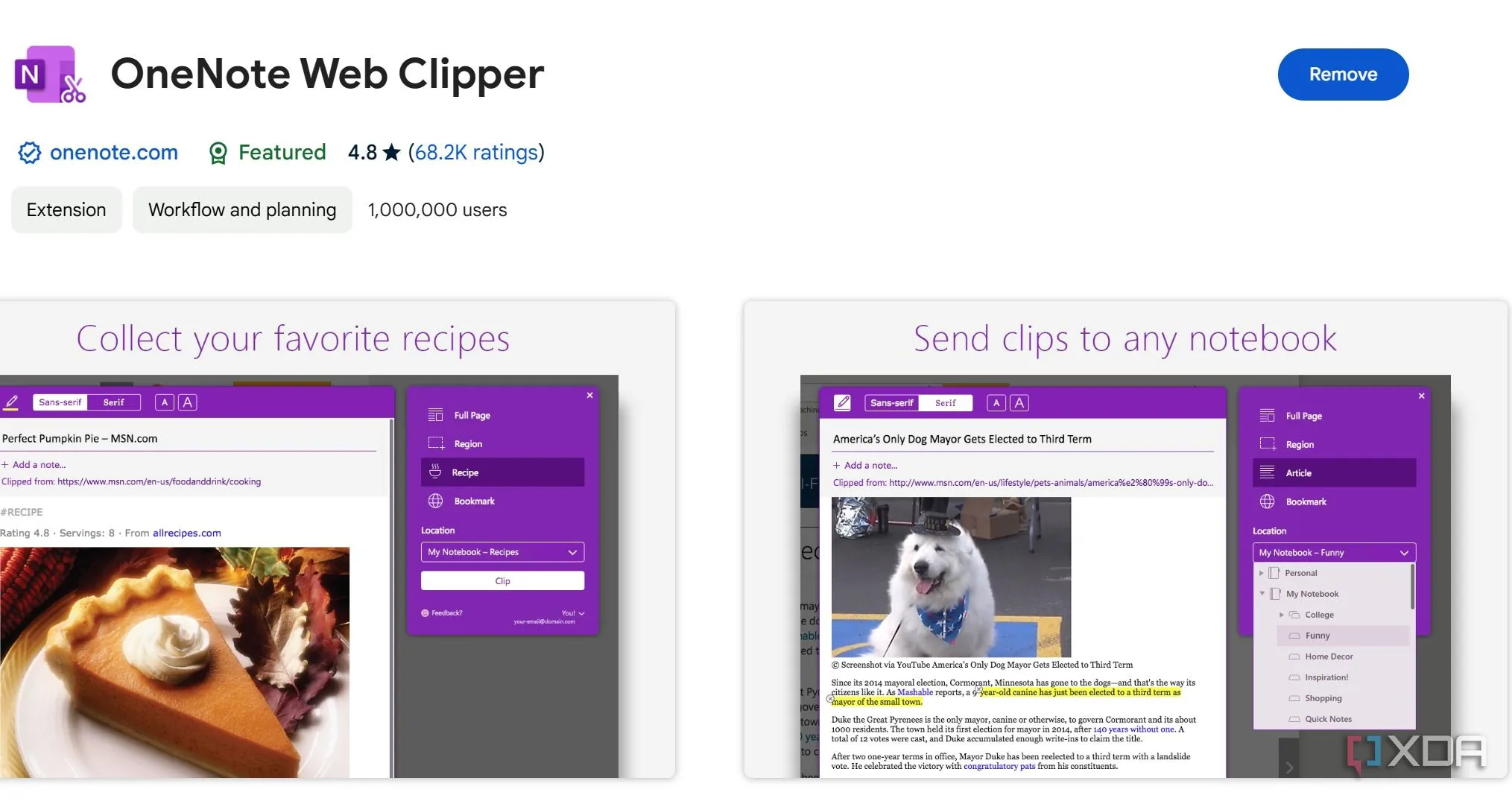Image resolution: width=1512 pixels, height=804 pixels.
Task: Open the onenote.com publisher link
Action: 113,153
